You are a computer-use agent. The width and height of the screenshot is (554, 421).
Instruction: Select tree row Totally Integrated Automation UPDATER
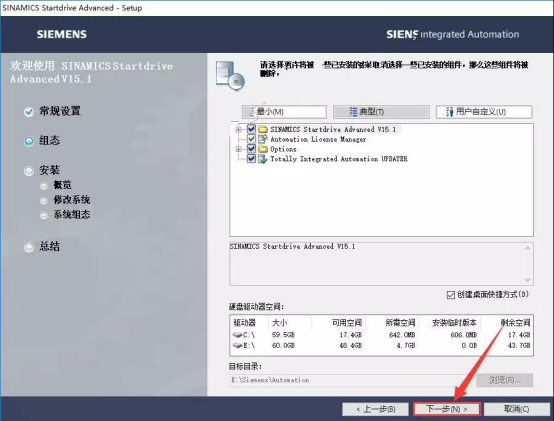click(338, 159)
